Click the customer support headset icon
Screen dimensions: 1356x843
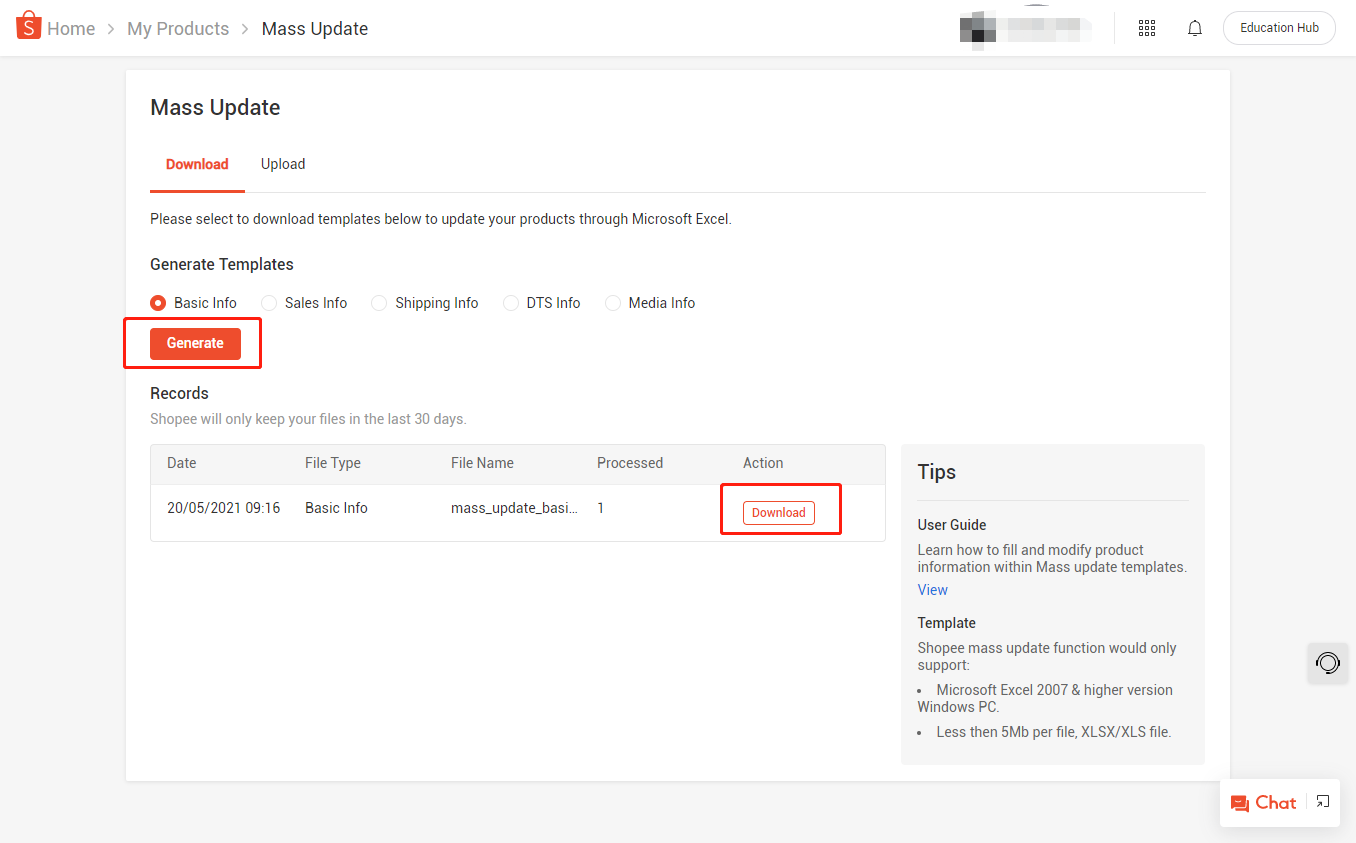[x=1327, y=663]
